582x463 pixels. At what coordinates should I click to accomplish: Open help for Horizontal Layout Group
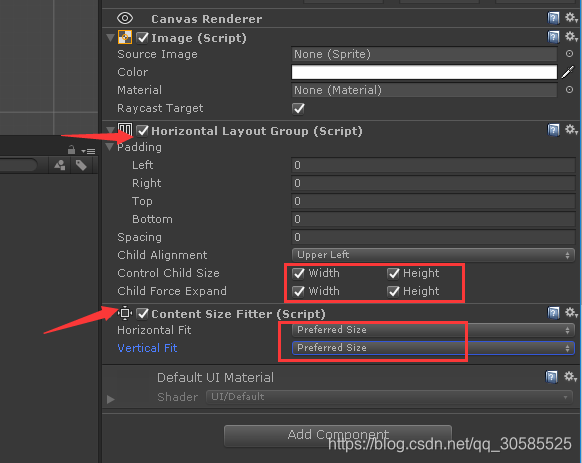tap(553, 130)
